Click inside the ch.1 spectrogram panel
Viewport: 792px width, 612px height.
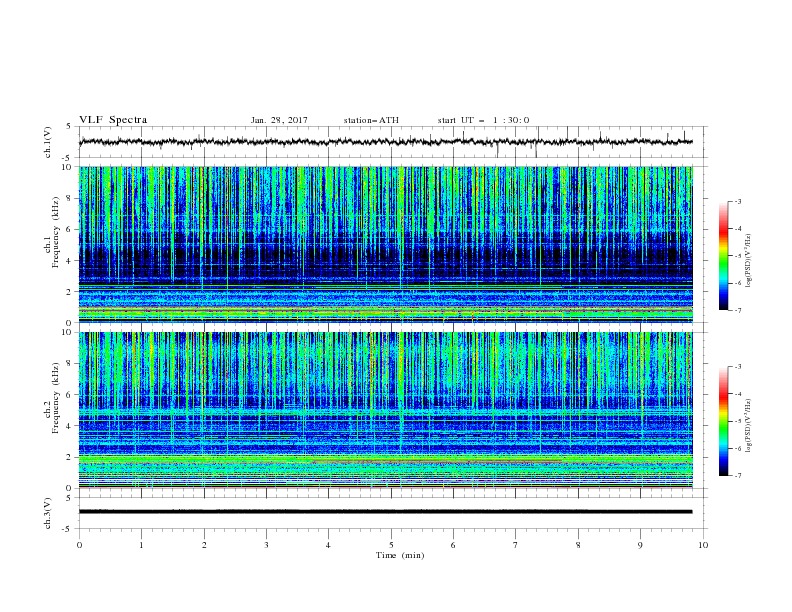[x=385, y=244]
